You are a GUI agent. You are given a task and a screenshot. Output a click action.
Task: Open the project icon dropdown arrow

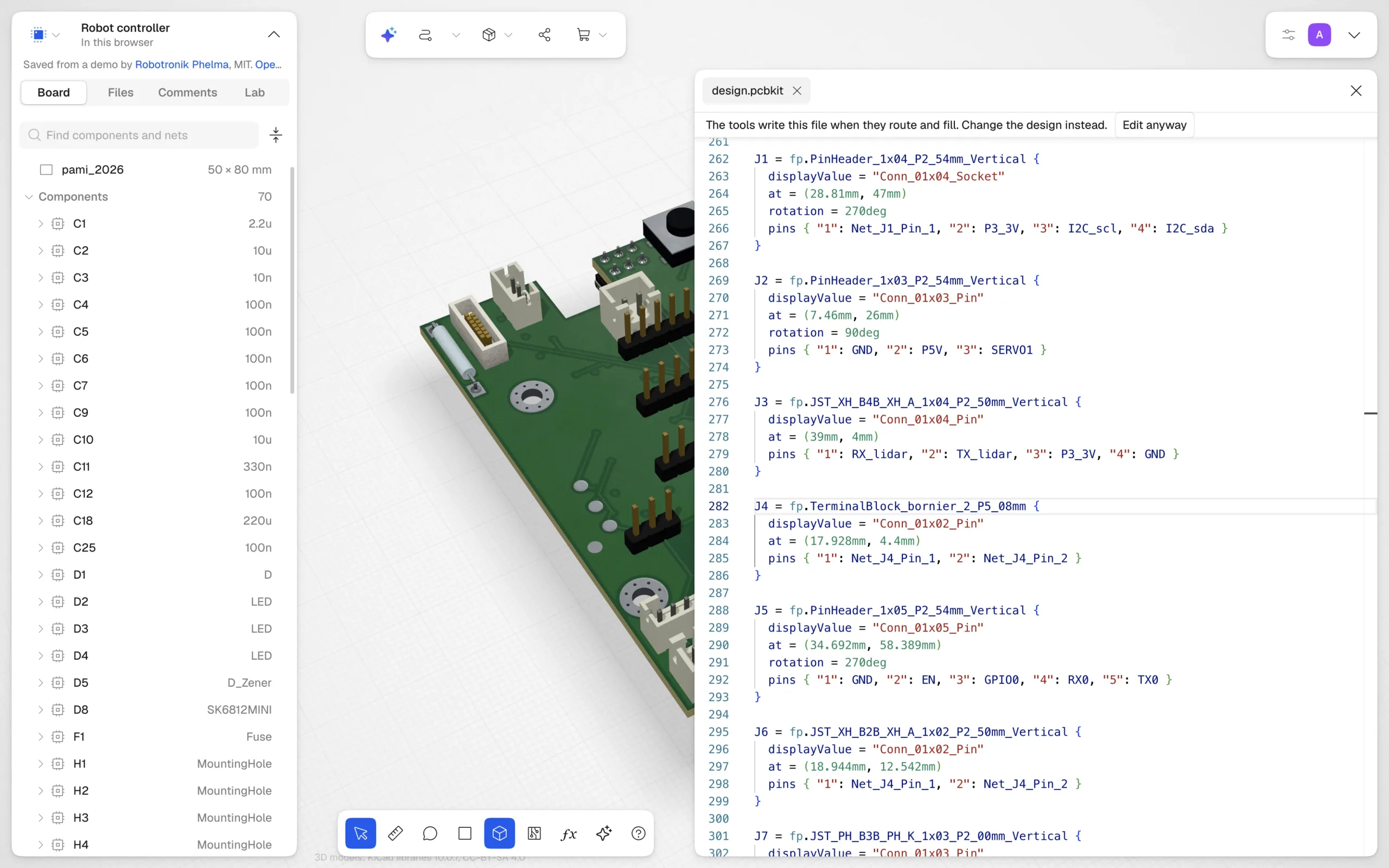pyautogui.click(x=56, y=35)
